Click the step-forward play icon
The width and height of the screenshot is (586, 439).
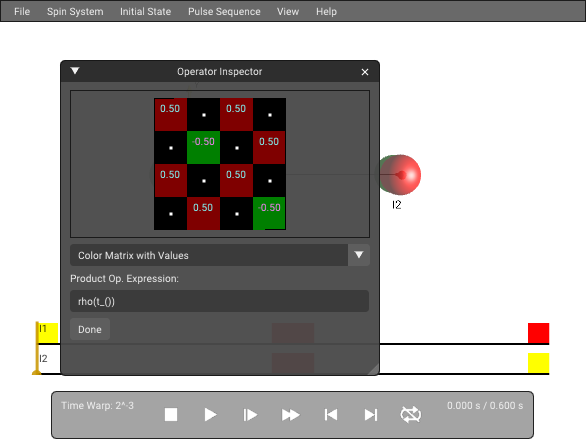(250, 415)
